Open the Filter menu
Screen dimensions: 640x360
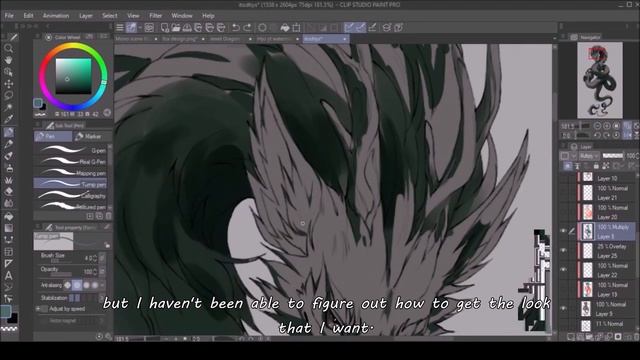click(156, 16)
